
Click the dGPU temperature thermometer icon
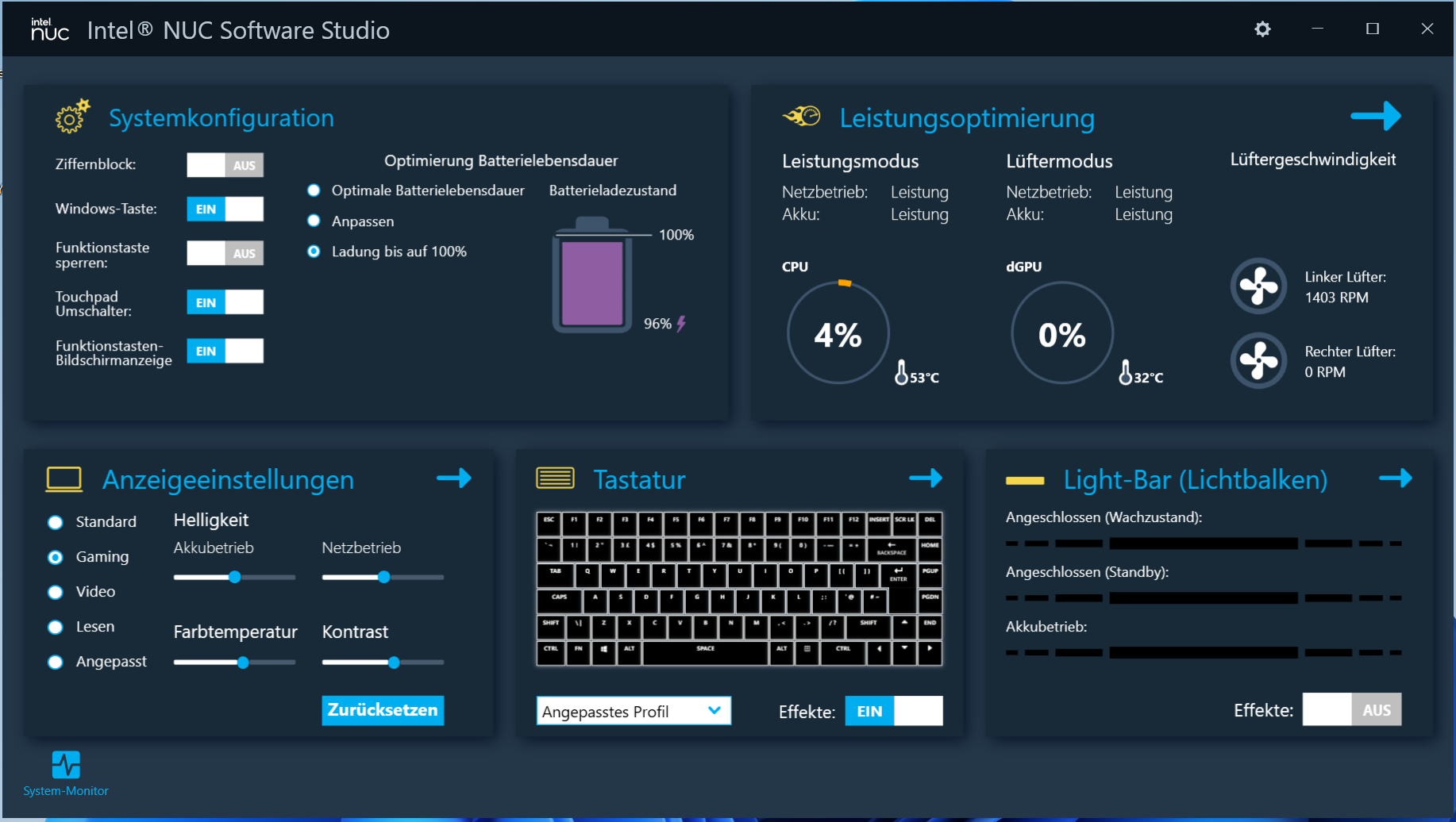[x=1125, y=372]
